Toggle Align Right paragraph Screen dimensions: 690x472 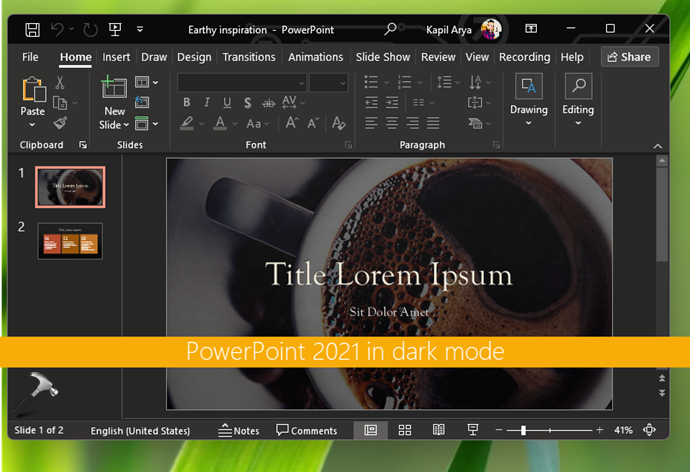click(x=412, y=123)
